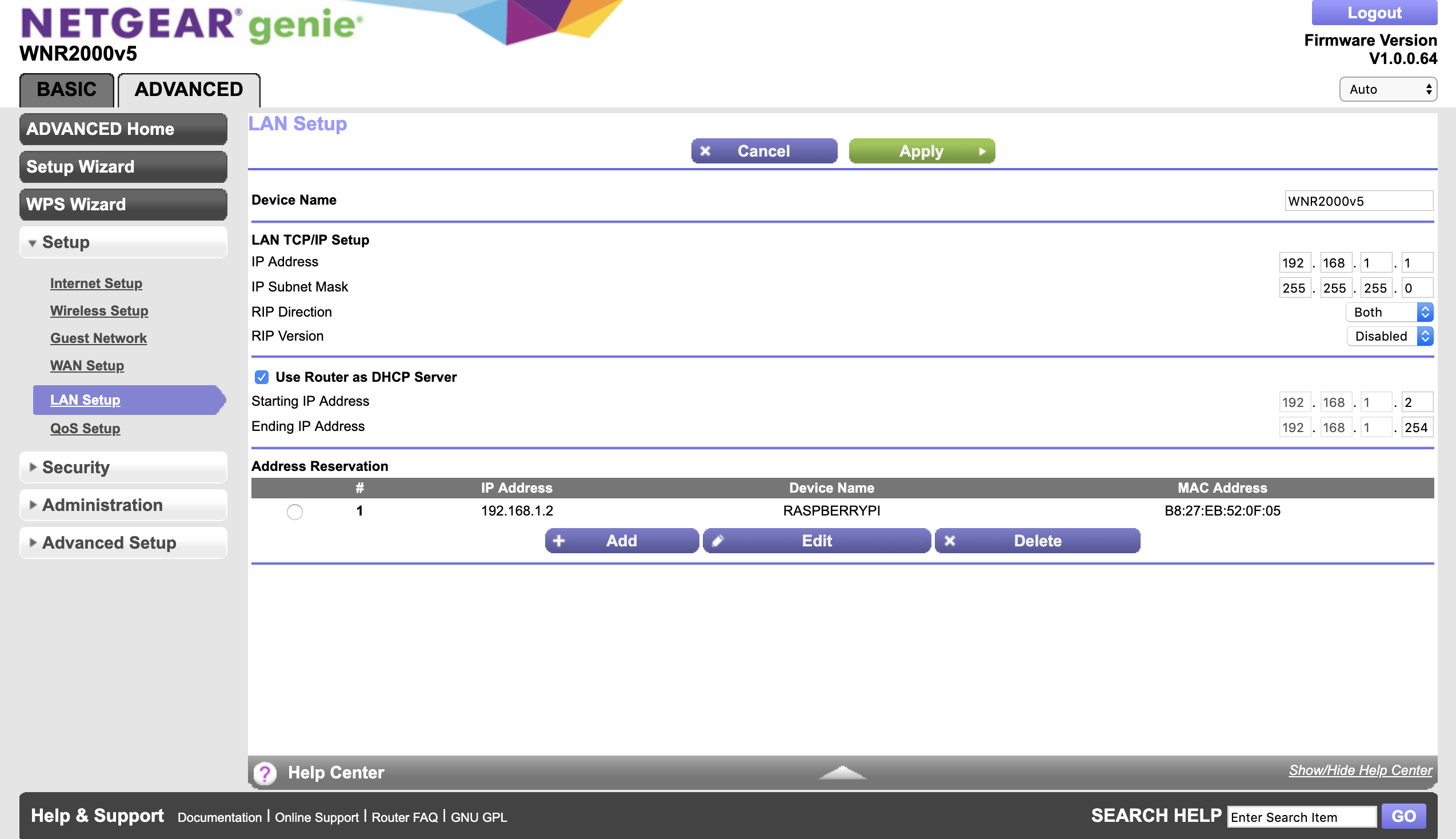1456x839 pixels.
Task: Select the RASPBERRYPI reservation radio button
Action: [294, 511]
